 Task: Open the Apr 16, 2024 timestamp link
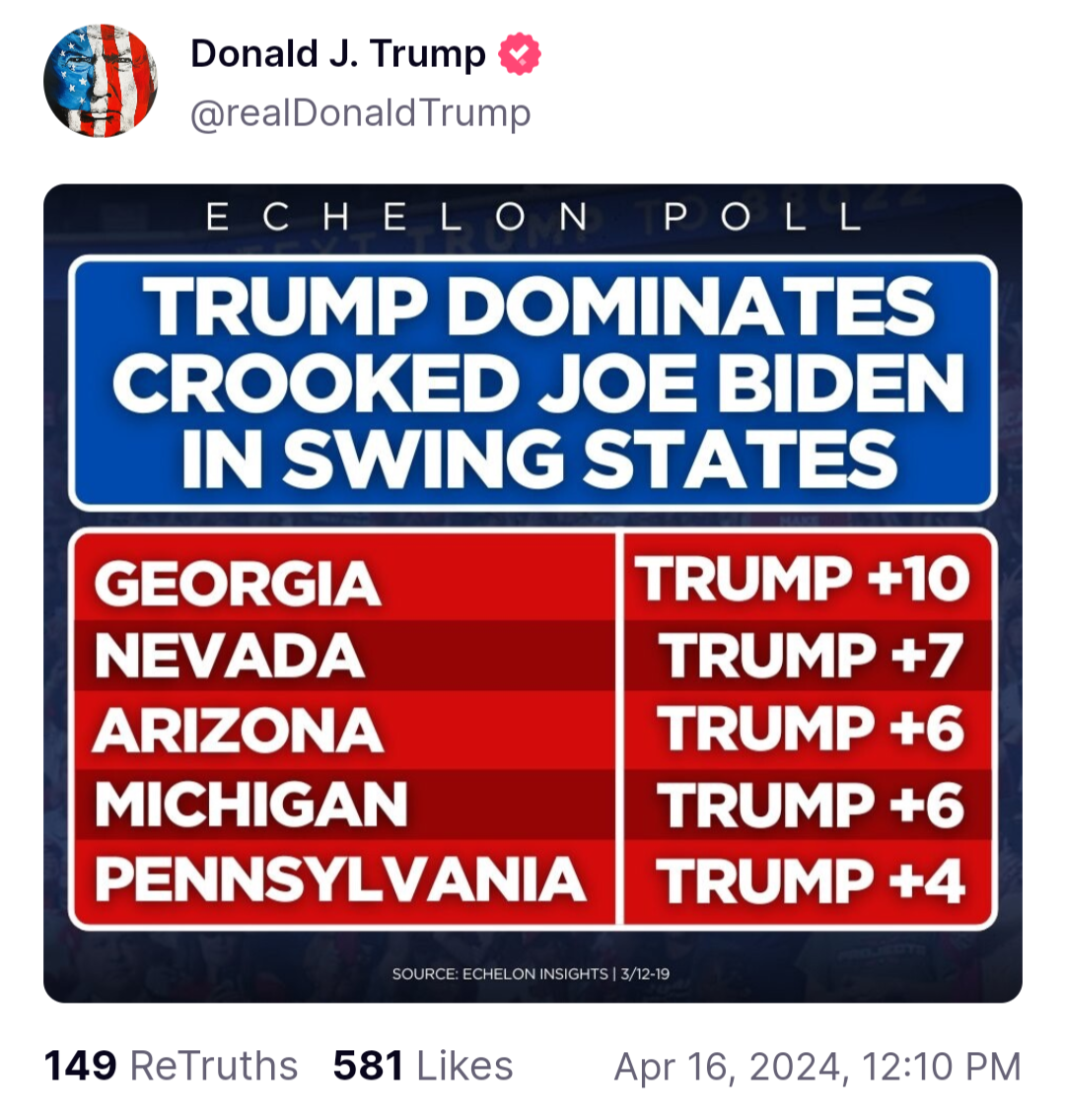tap(817, 1066)
